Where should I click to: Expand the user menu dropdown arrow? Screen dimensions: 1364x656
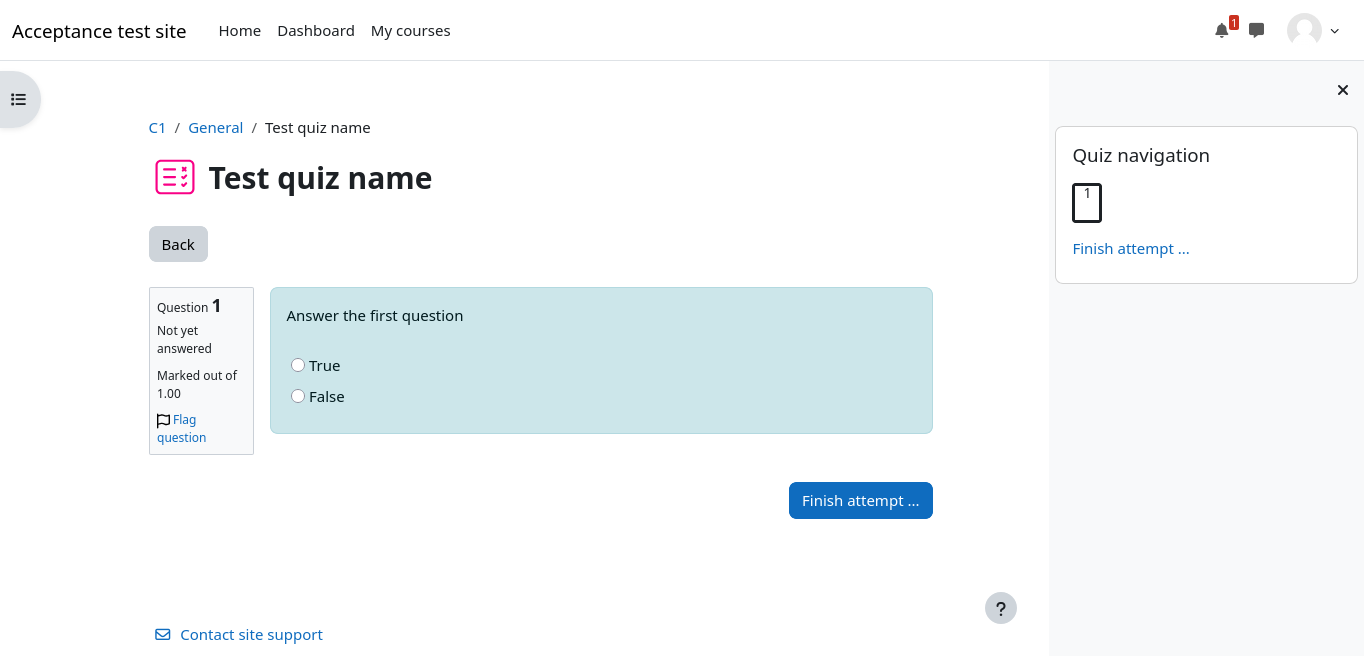pyautogui.click(x=1335, y=31)
